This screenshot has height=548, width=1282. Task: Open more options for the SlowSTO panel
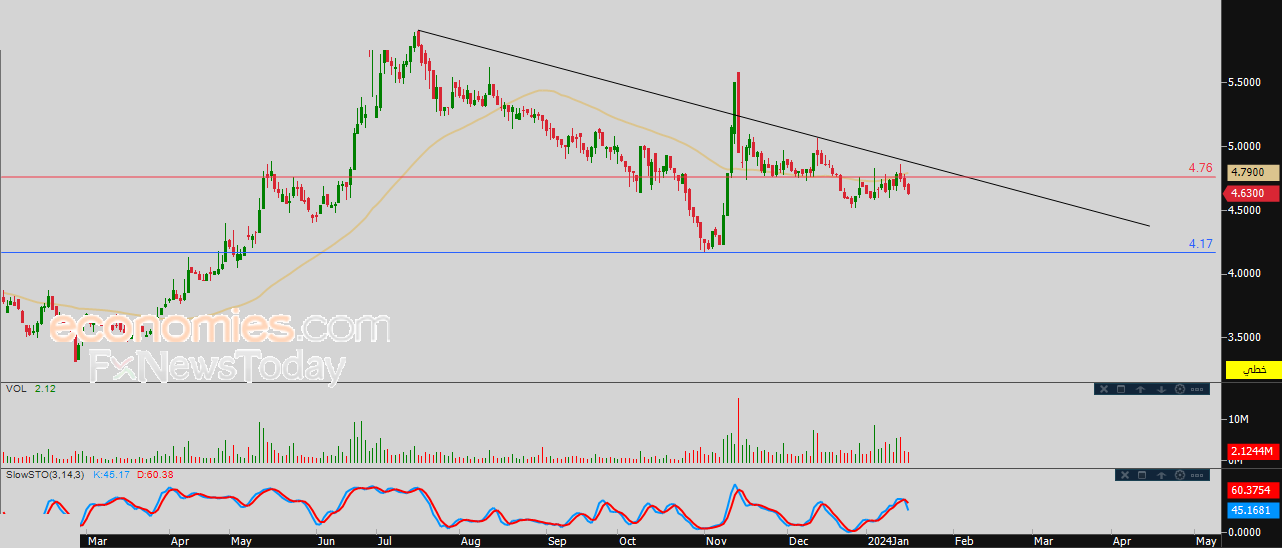pyautogui.click(x=1197, y=475)
